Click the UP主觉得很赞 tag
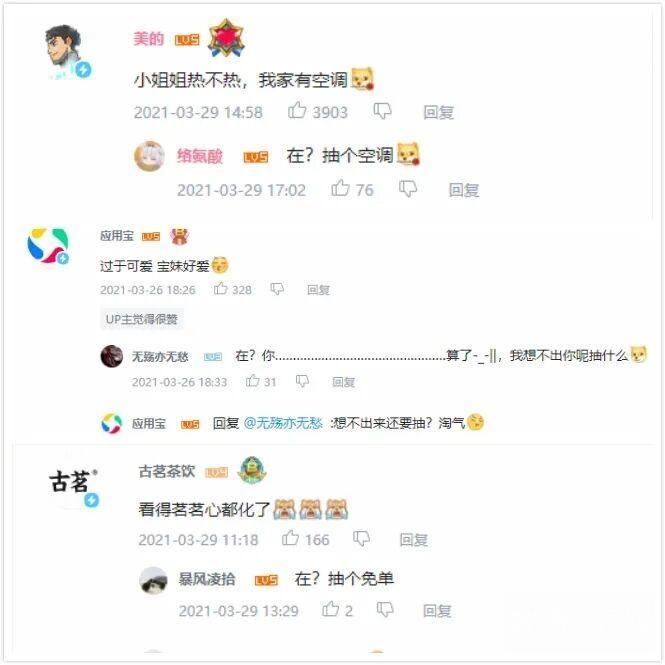The height and width of the screenshot is (665, 665). pyautogui.click(x=142, y=319)
